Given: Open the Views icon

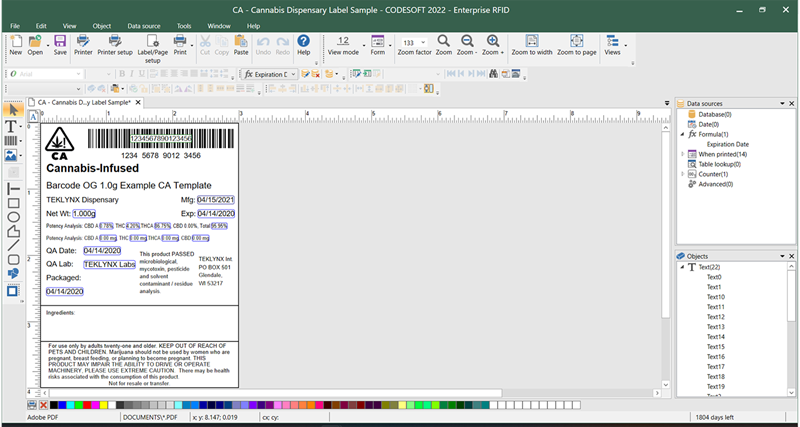Looking at the screenshot, I should tap(612, 45).
